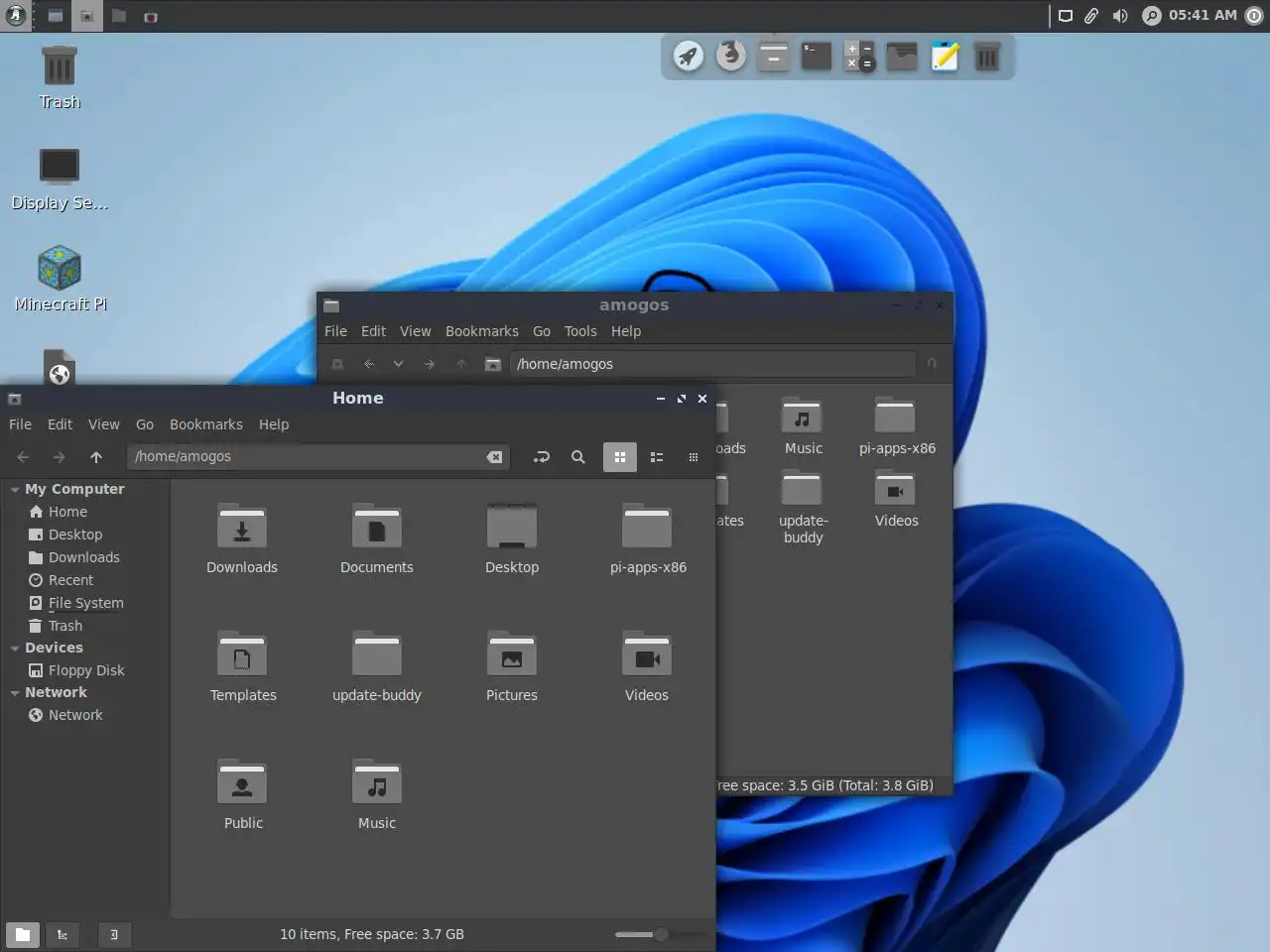Switch to compact view in Home window
Viewport: 1270px width, 952px height.
[x=694, y=457]
